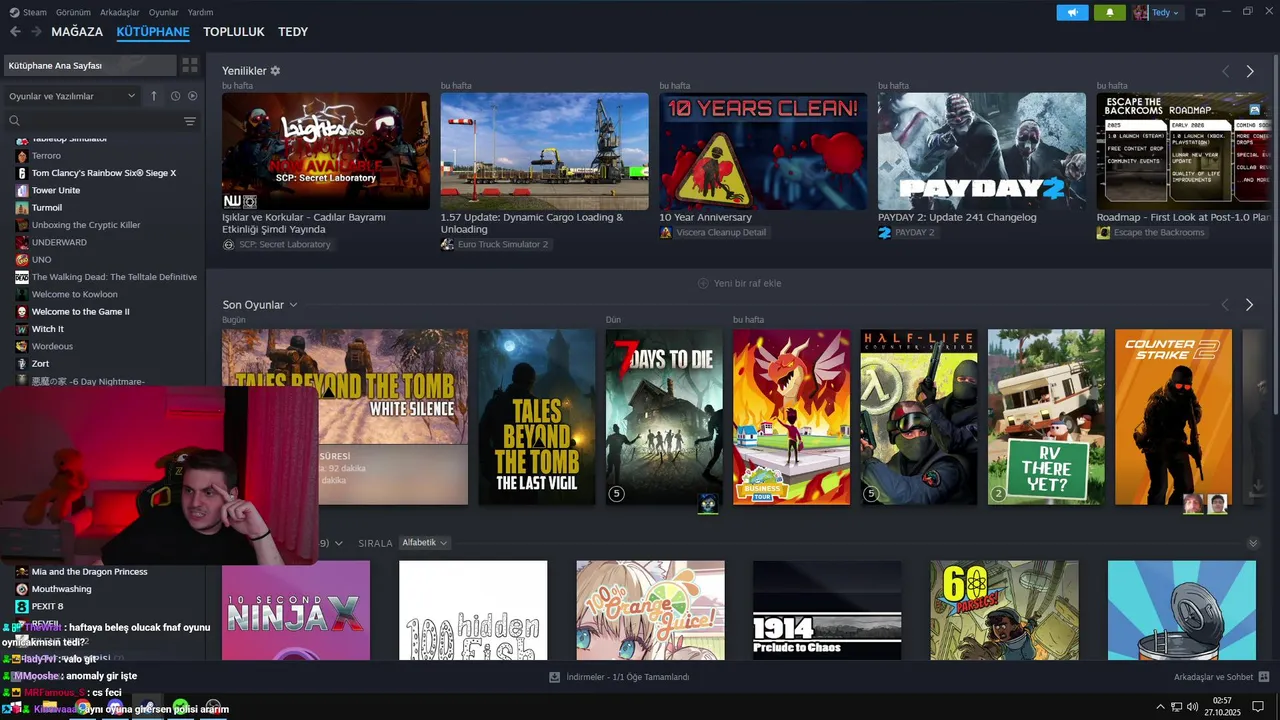
Task: Open Arkadaşlar menu
Action: pos(120,12)
